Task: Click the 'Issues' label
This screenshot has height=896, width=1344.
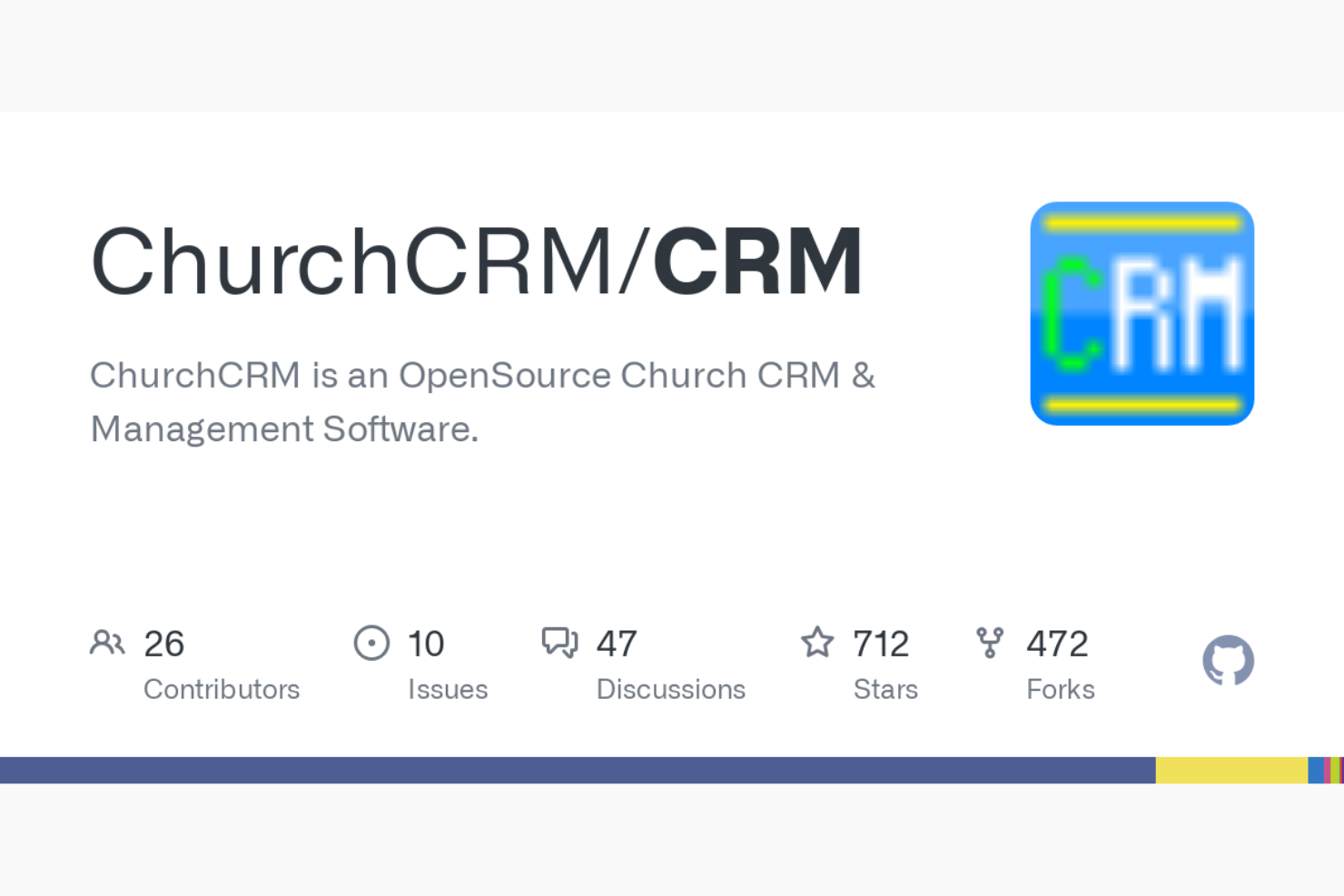Action: (x=448, y=689)
